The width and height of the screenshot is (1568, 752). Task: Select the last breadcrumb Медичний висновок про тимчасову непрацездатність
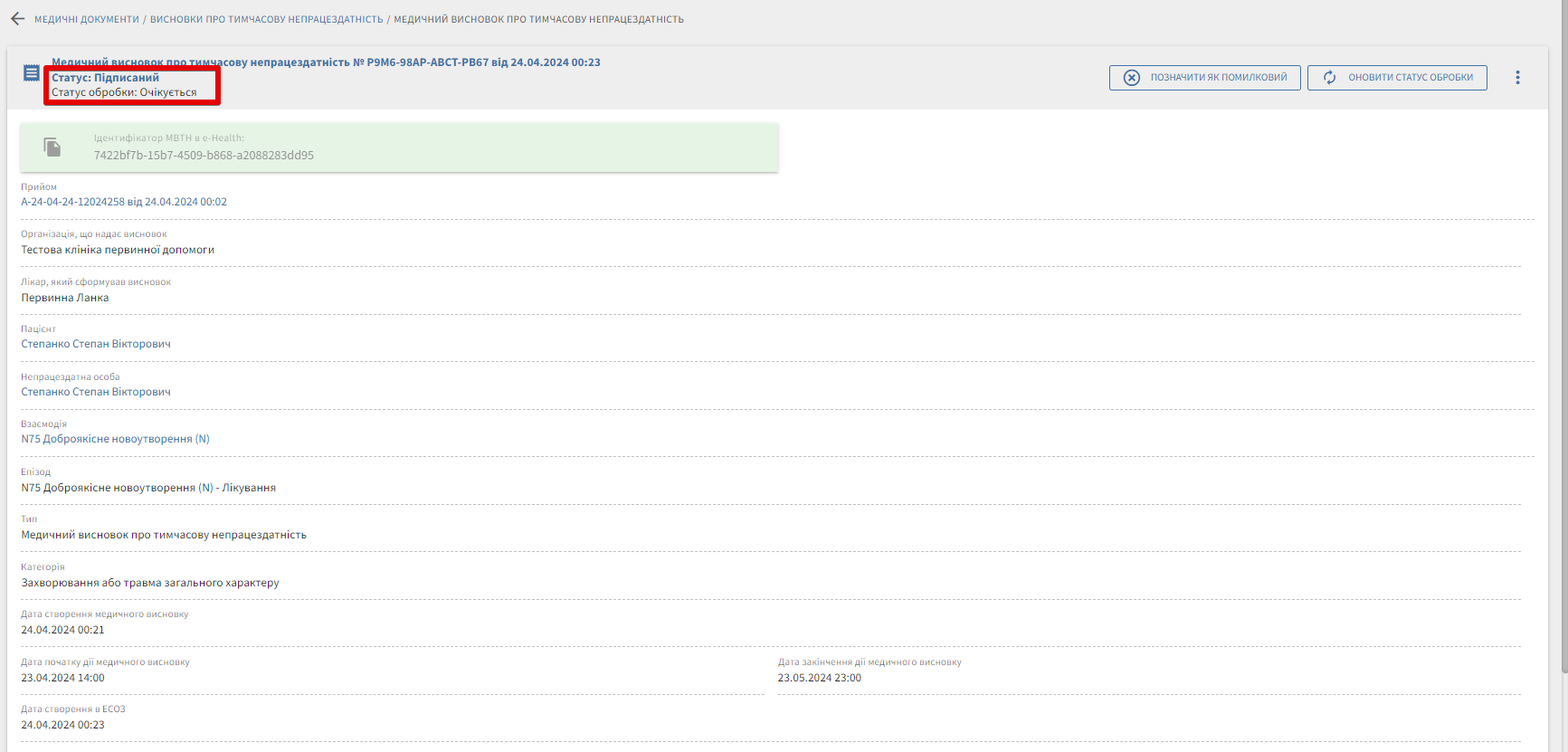[x=538, y=19]
